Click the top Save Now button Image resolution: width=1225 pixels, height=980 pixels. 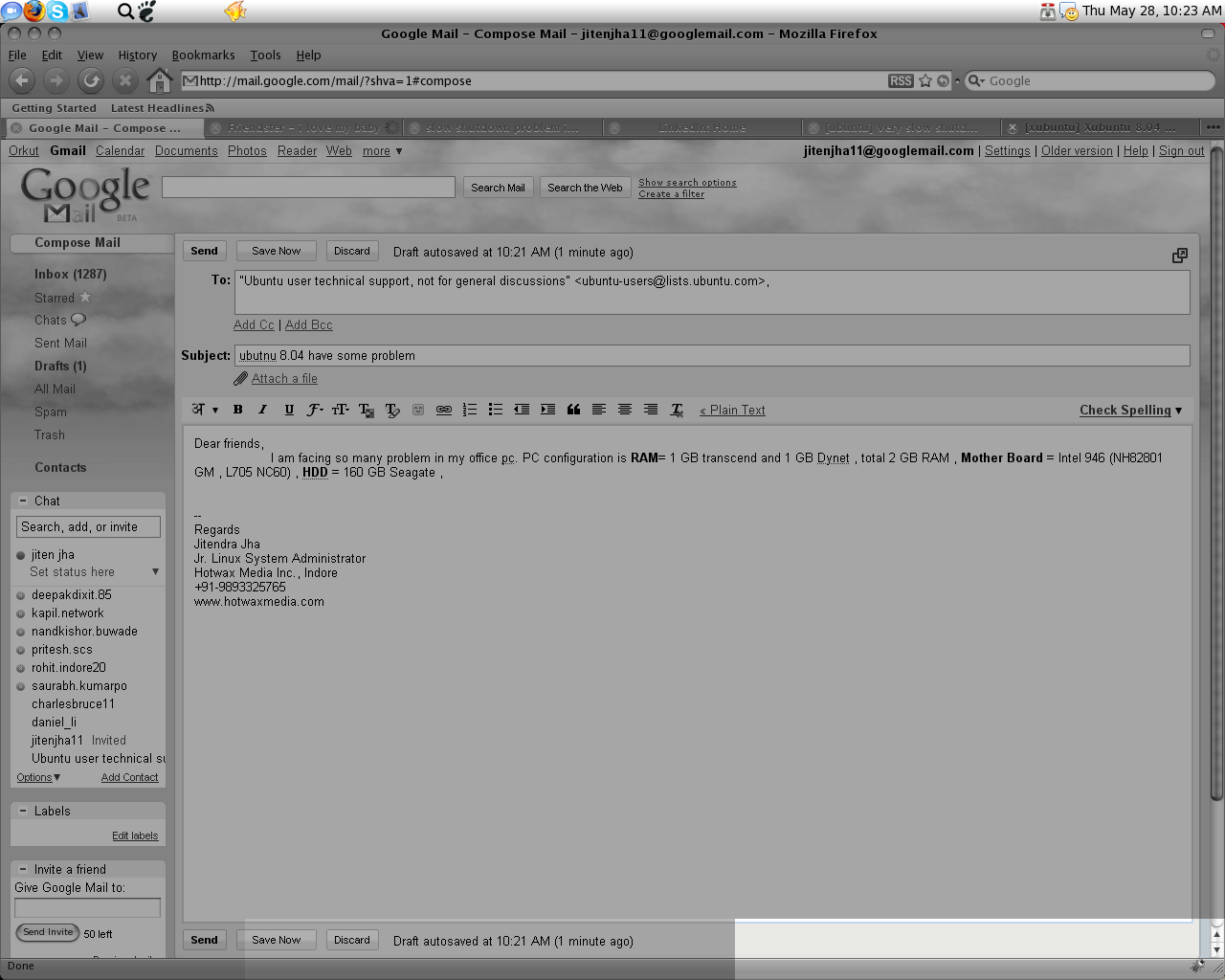click(277, 251)
